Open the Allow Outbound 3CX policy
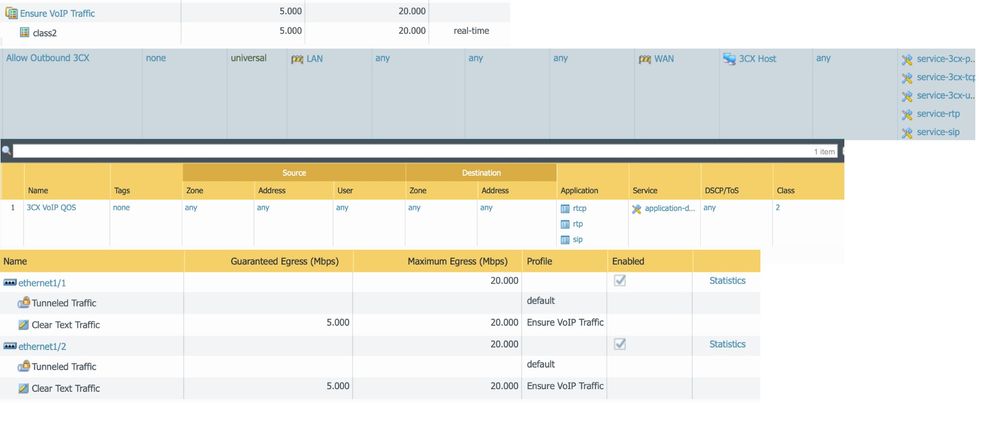This screenshot has height=424, width=998. pos(47,59)
